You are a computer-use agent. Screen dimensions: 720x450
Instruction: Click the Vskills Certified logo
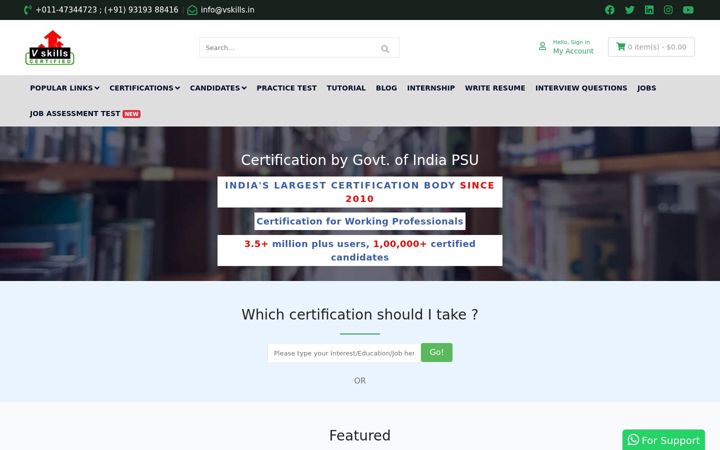pyautogui.click(x=50, y=48)
